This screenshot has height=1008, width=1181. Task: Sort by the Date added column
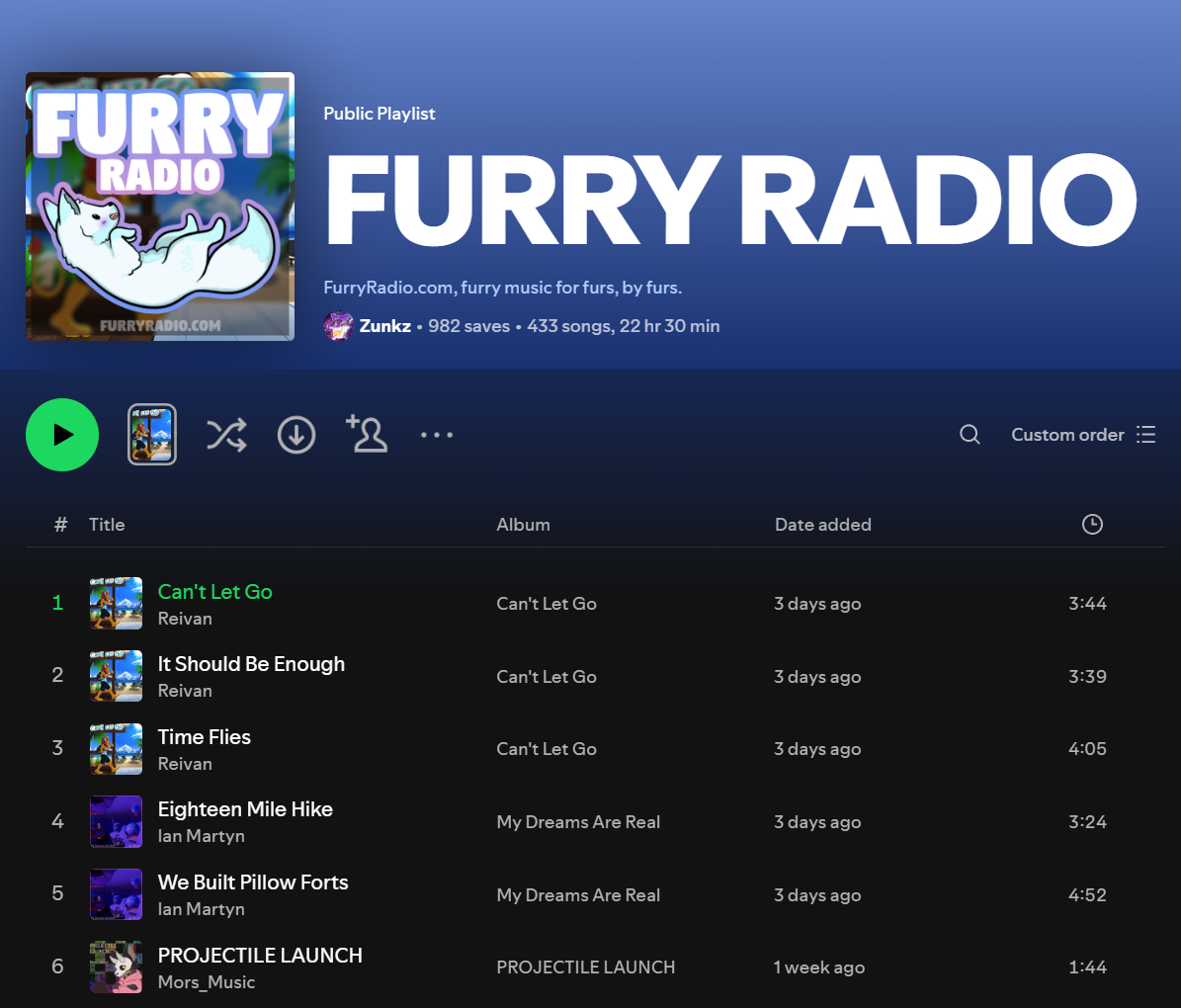tap(822, 525)
